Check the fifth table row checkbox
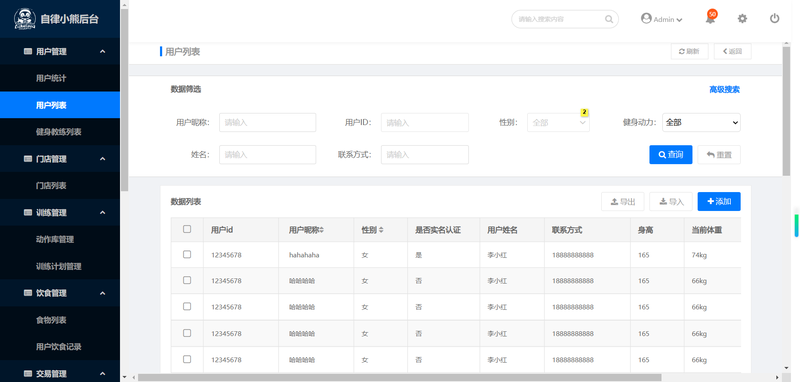This screenshot has height=382, width=800. click(187, 359)
